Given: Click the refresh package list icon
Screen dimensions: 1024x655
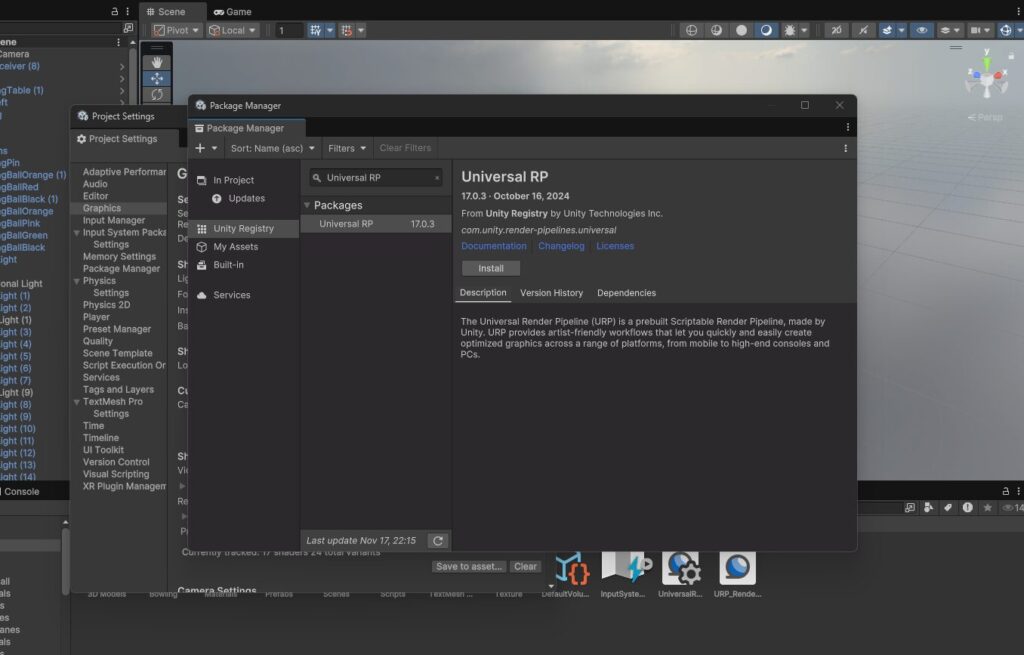Looking at the screenshot, I should tap(438, 541).
